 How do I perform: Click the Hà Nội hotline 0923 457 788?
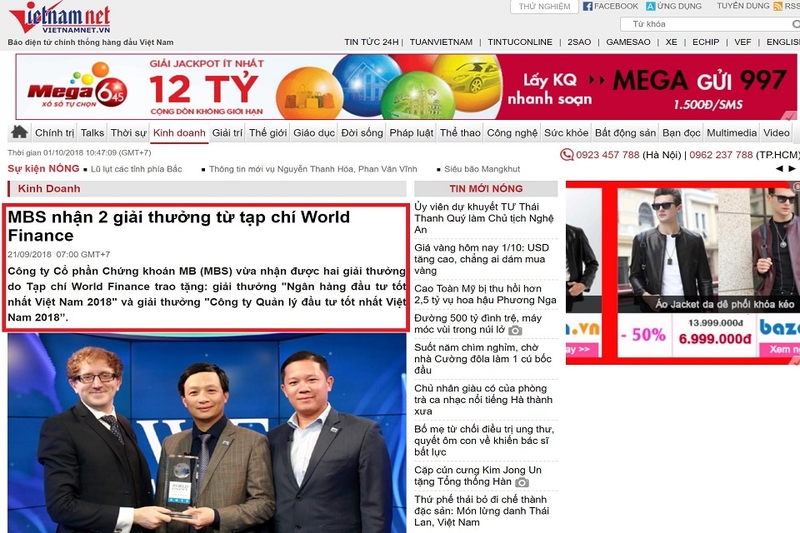(x=608, y=155)
